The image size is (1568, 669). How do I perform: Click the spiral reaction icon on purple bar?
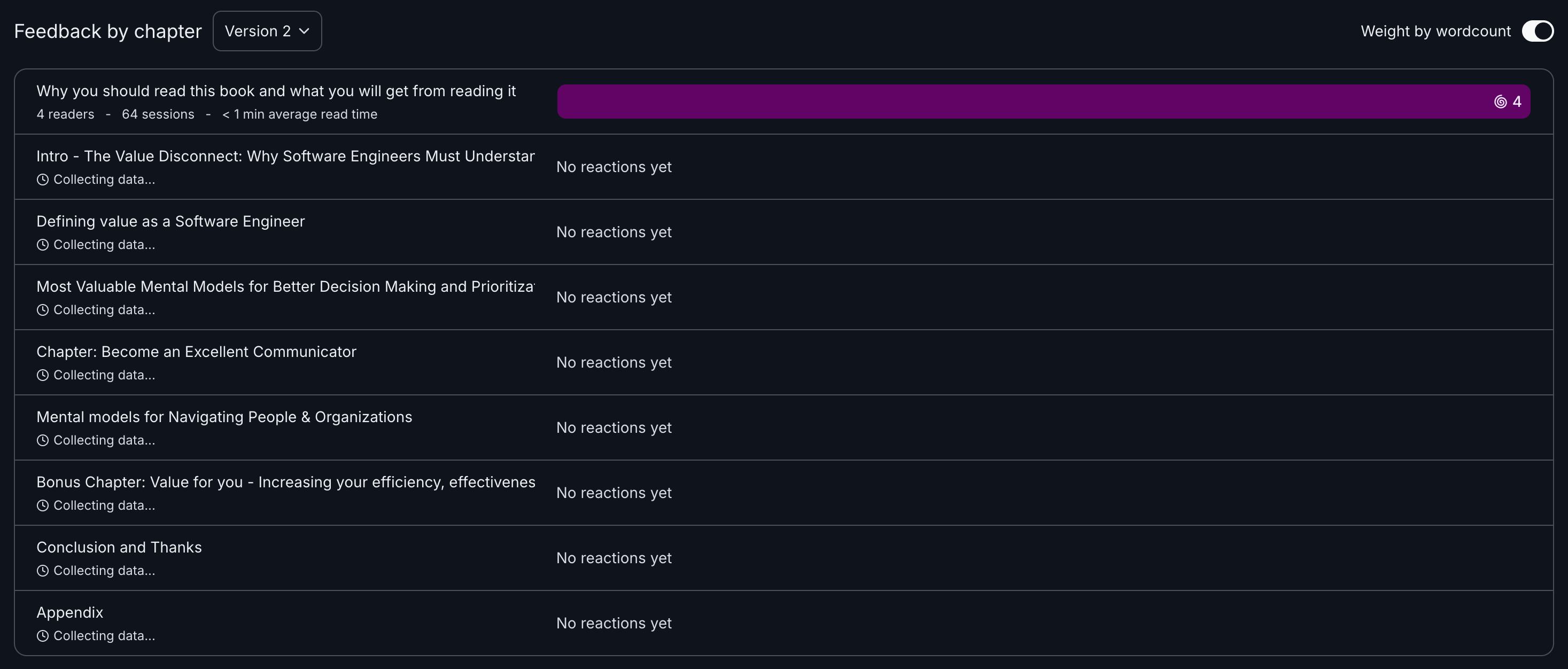click(1501, 102)
